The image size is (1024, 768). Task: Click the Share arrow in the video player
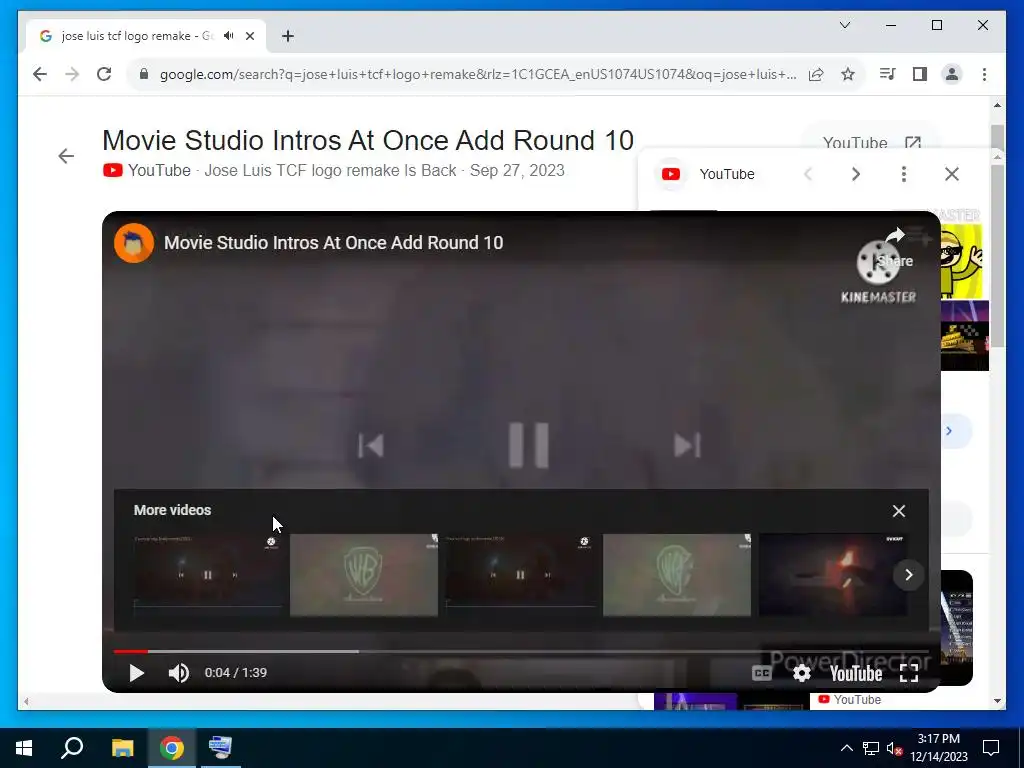coord(895,247)
